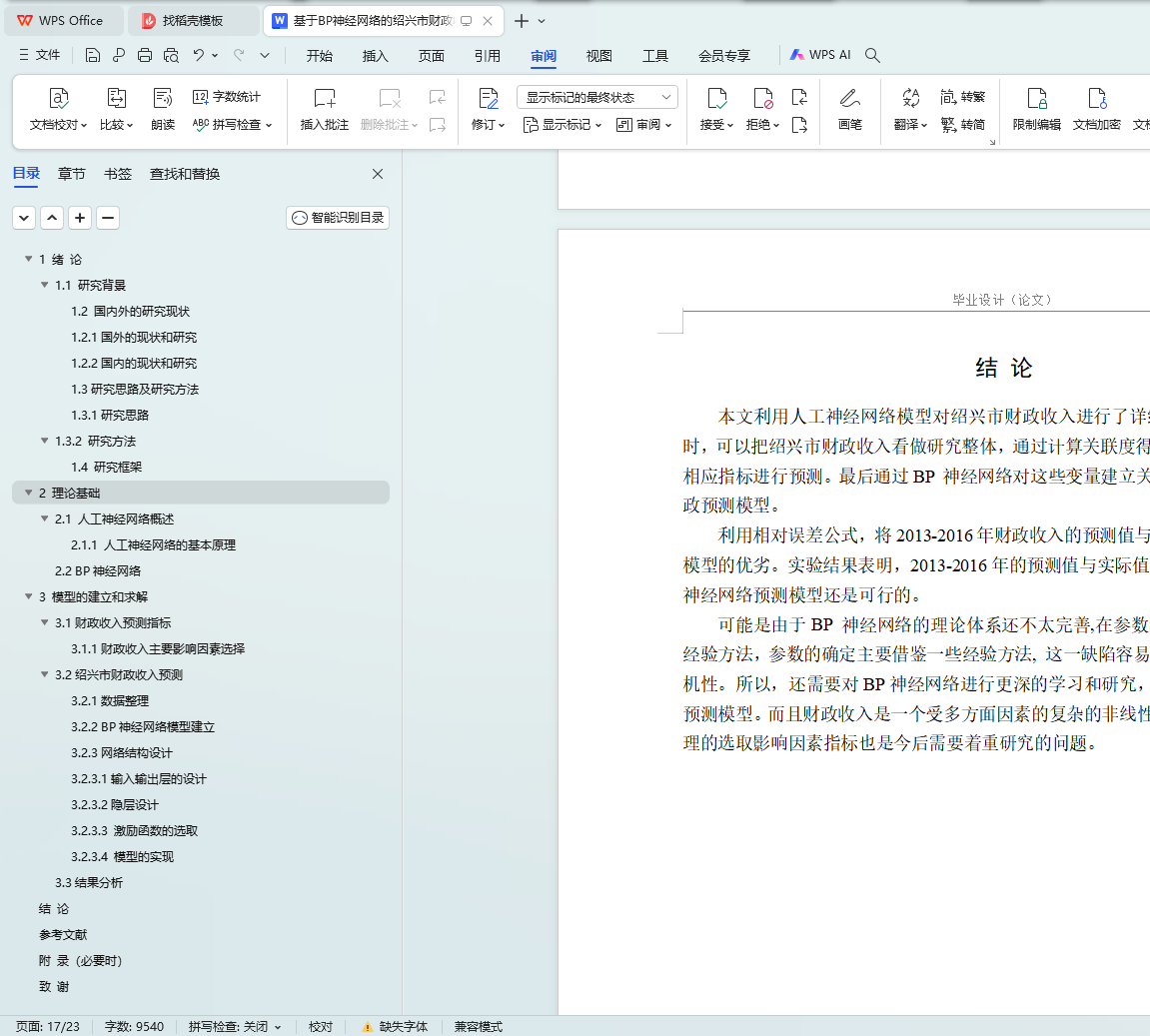Jump to 致 谢 heading in outline
This screenshot has height=1036, width=1150.
(54, 986)
